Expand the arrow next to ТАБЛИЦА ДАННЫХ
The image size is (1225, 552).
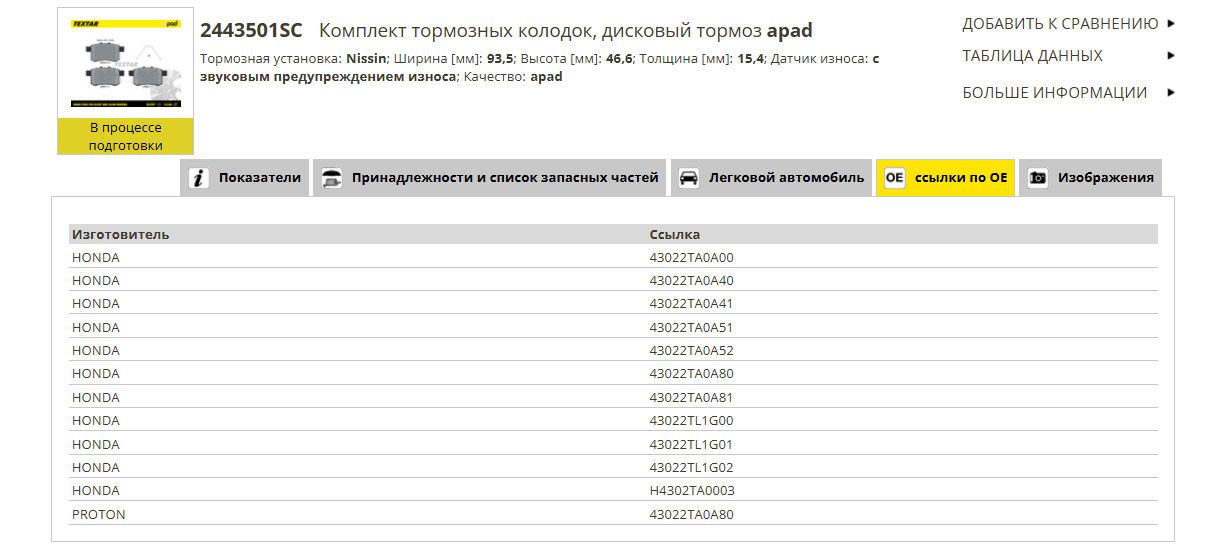(1171, 56)
